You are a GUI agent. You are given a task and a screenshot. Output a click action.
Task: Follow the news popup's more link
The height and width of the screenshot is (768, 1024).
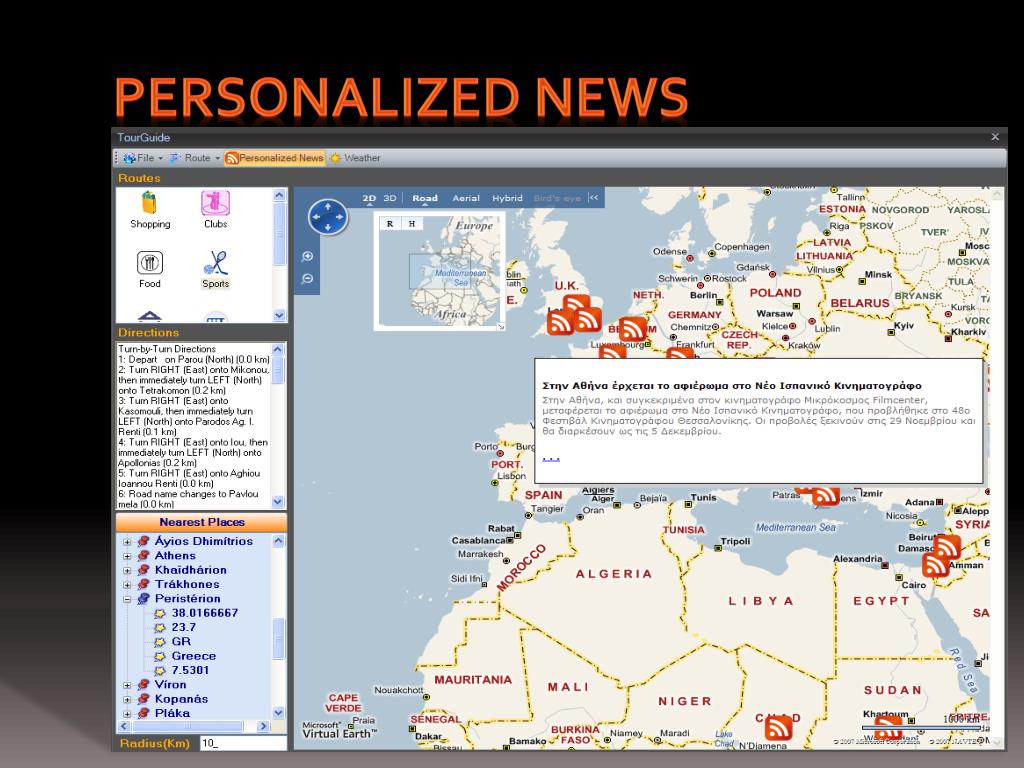[x=551, y=458]
